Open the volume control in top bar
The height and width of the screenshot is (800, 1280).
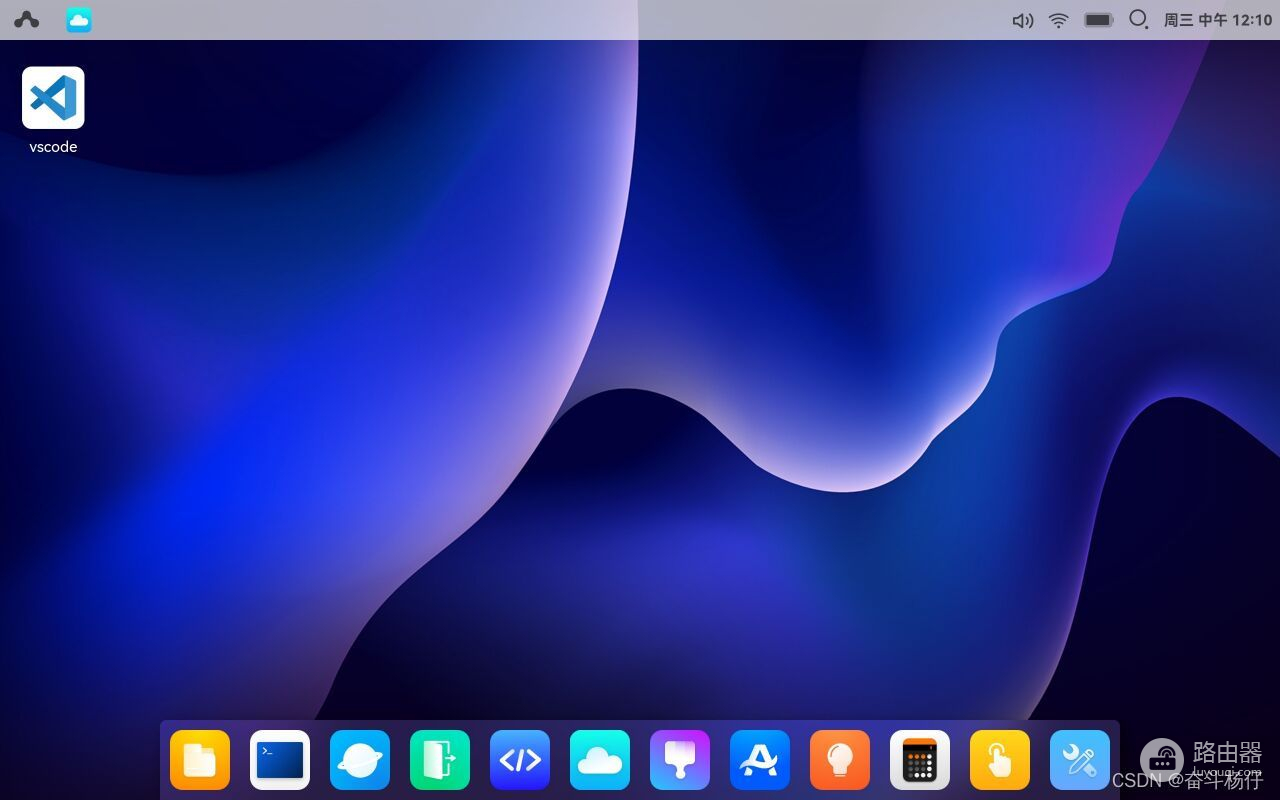click(1022, 20)
